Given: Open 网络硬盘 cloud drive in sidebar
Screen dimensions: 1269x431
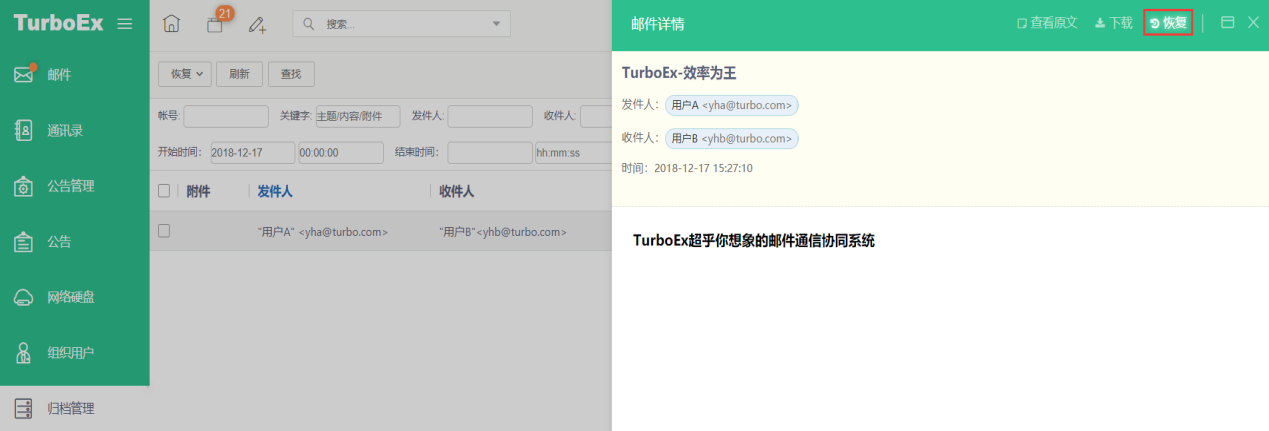Looking at the screenshot, I should (x=75, y=297).
